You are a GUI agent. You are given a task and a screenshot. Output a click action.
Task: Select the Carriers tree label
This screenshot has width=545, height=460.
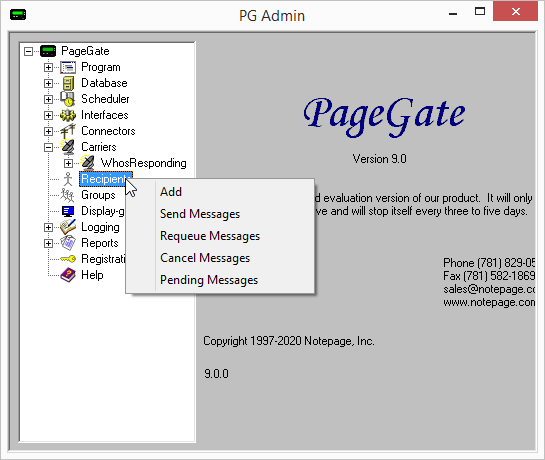[x=99, y=147]
